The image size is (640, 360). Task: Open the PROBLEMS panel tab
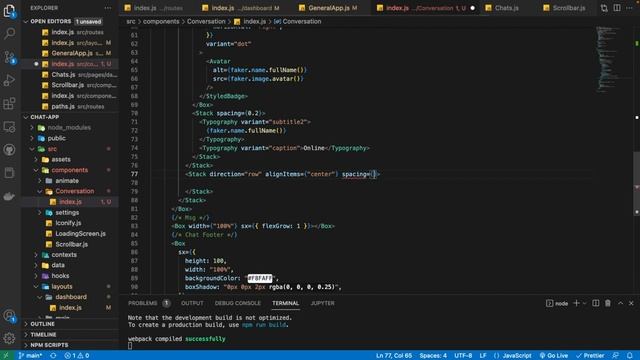(x=142, y=303)
